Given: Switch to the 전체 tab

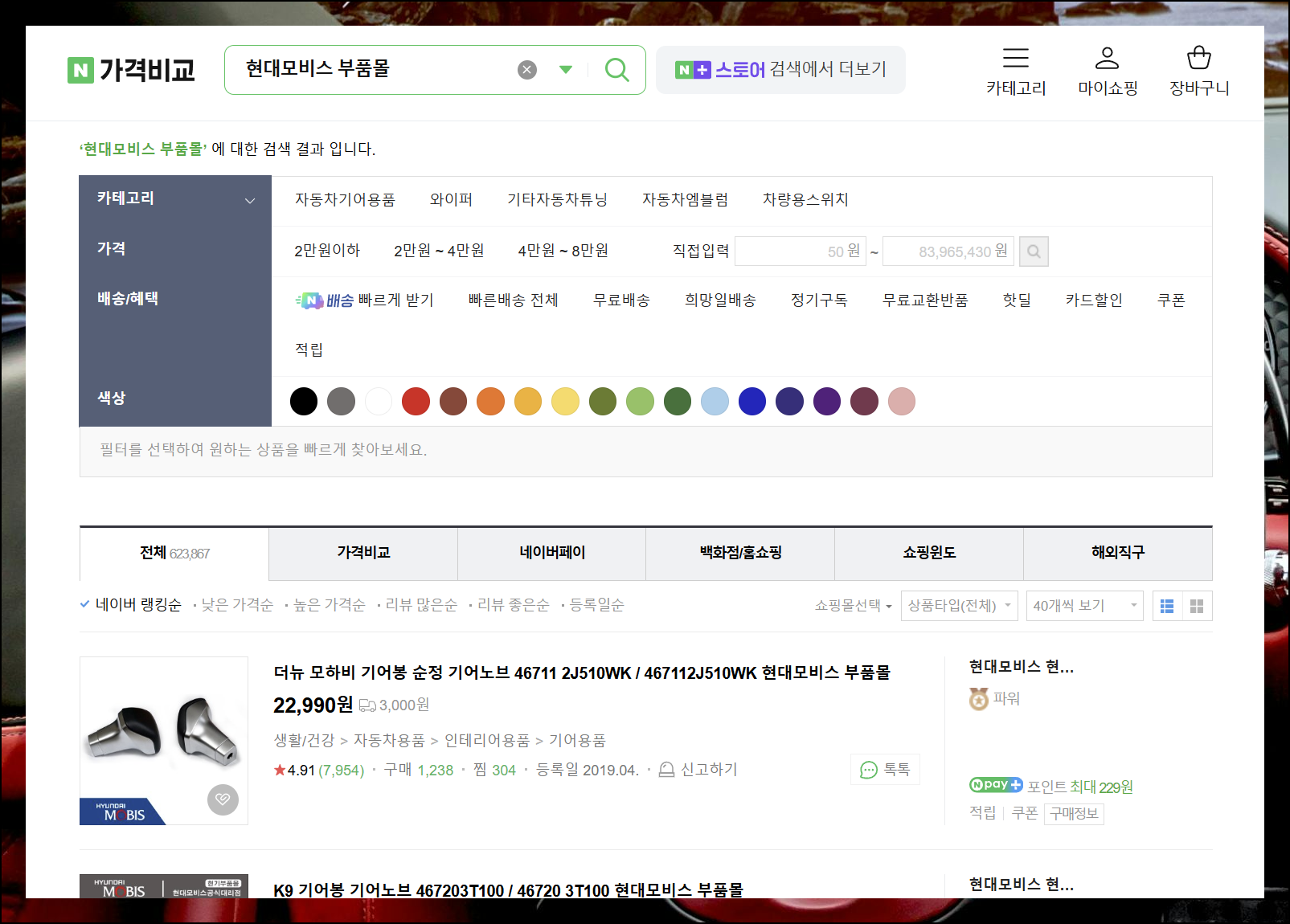Looking at the screenshot, I should tap(174, 554).
